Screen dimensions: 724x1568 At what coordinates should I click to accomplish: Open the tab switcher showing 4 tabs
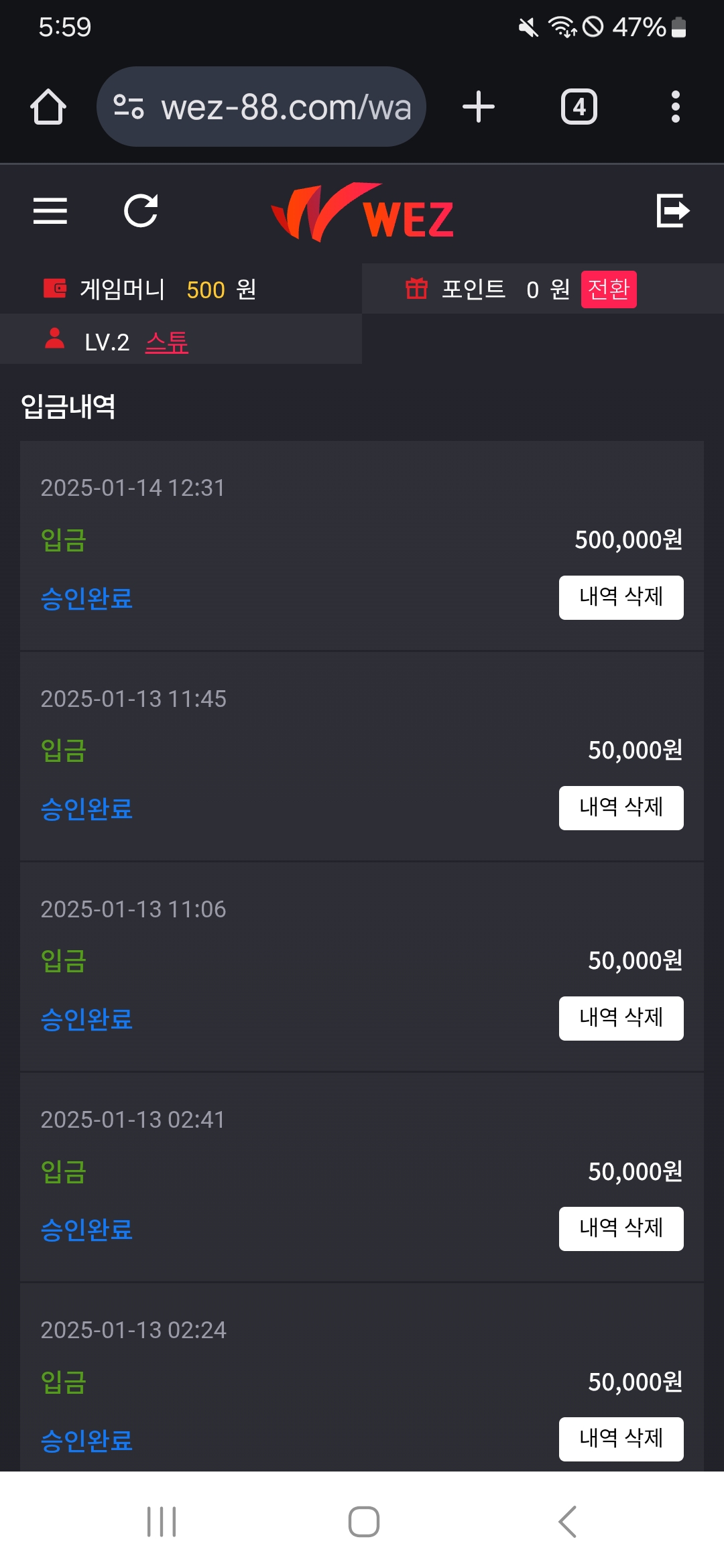tap(579, 107)
